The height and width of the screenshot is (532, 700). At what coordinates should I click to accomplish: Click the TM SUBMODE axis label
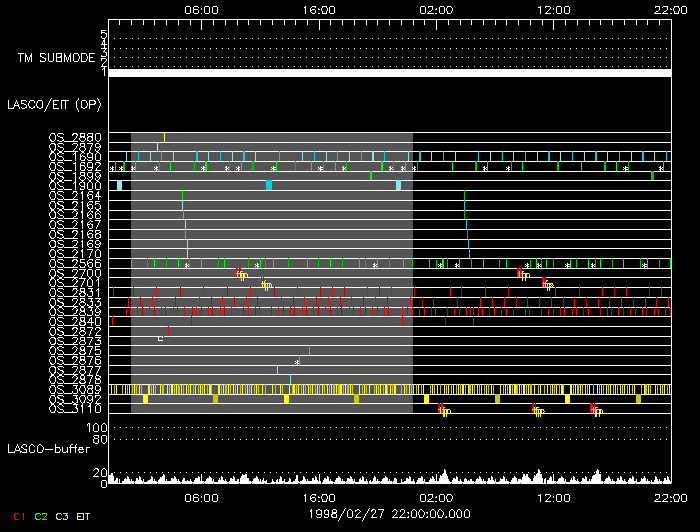coord(57,58)
